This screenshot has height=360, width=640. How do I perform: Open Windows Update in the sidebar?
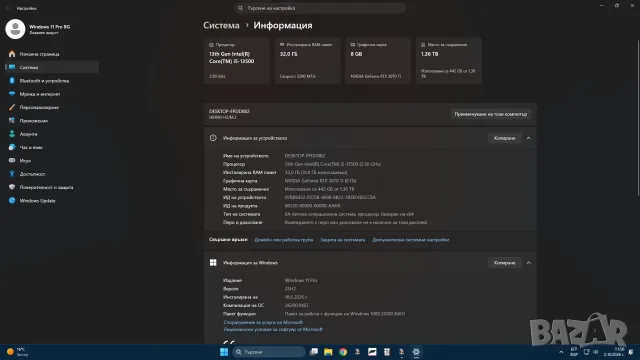[38, 201]
